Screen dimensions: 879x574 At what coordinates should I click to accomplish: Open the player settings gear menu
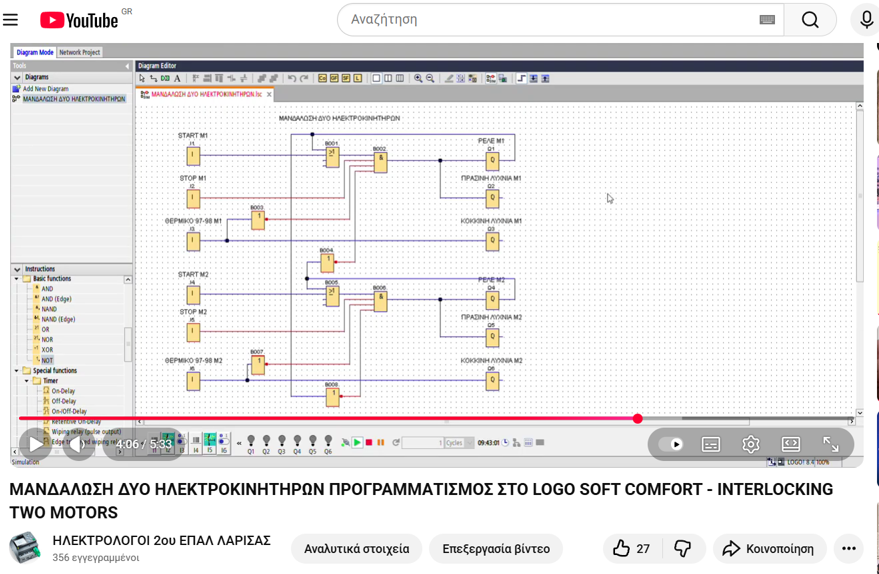click(x=751, y=444)
